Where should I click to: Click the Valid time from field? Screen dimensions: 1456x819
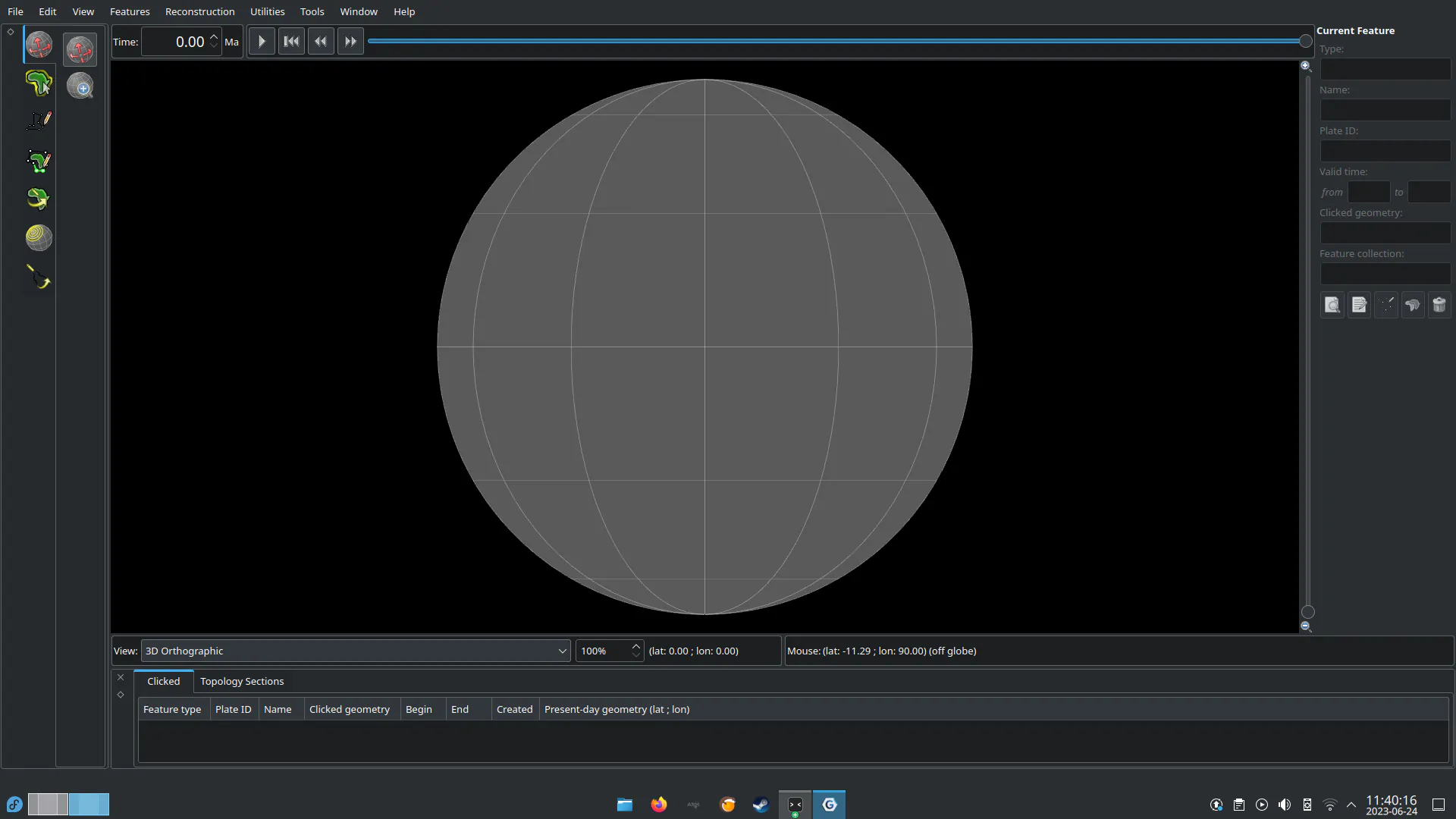point(1369,192)
